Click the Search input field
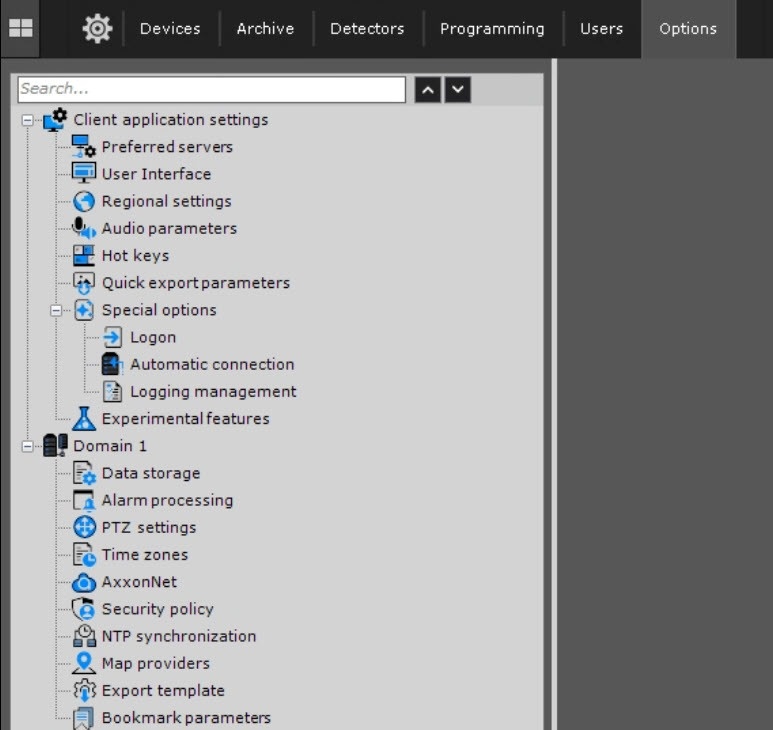Image resolution: width=773 pixels, height=730 pixels. (x=211, y=89)
